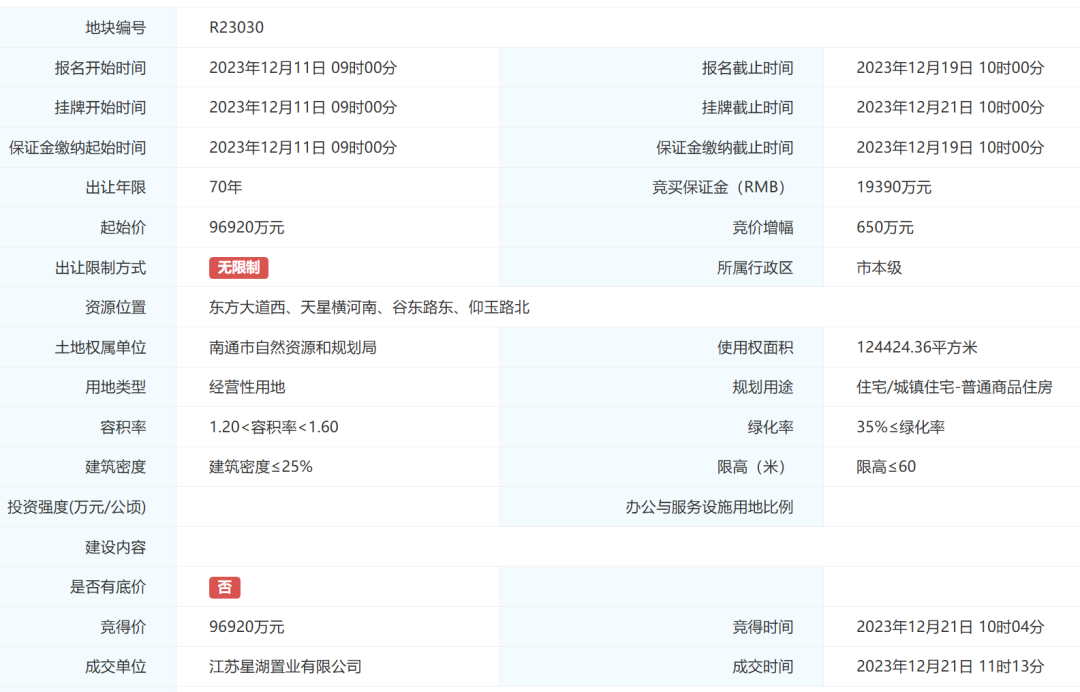Click the 所属行政区 value 市本级
1080x692 pixels.
click(x=880, y=267)
